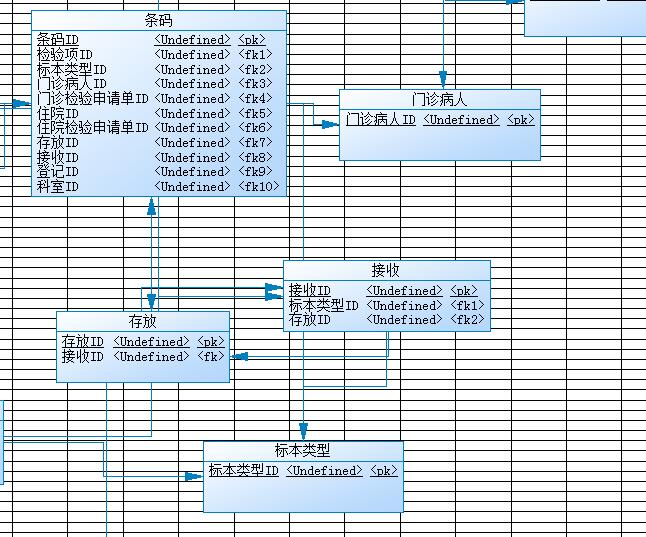The height and width of the screenshot is (537, 646).
Task: Click the <pk> marker in 标本类型 table
Action: 384,471
